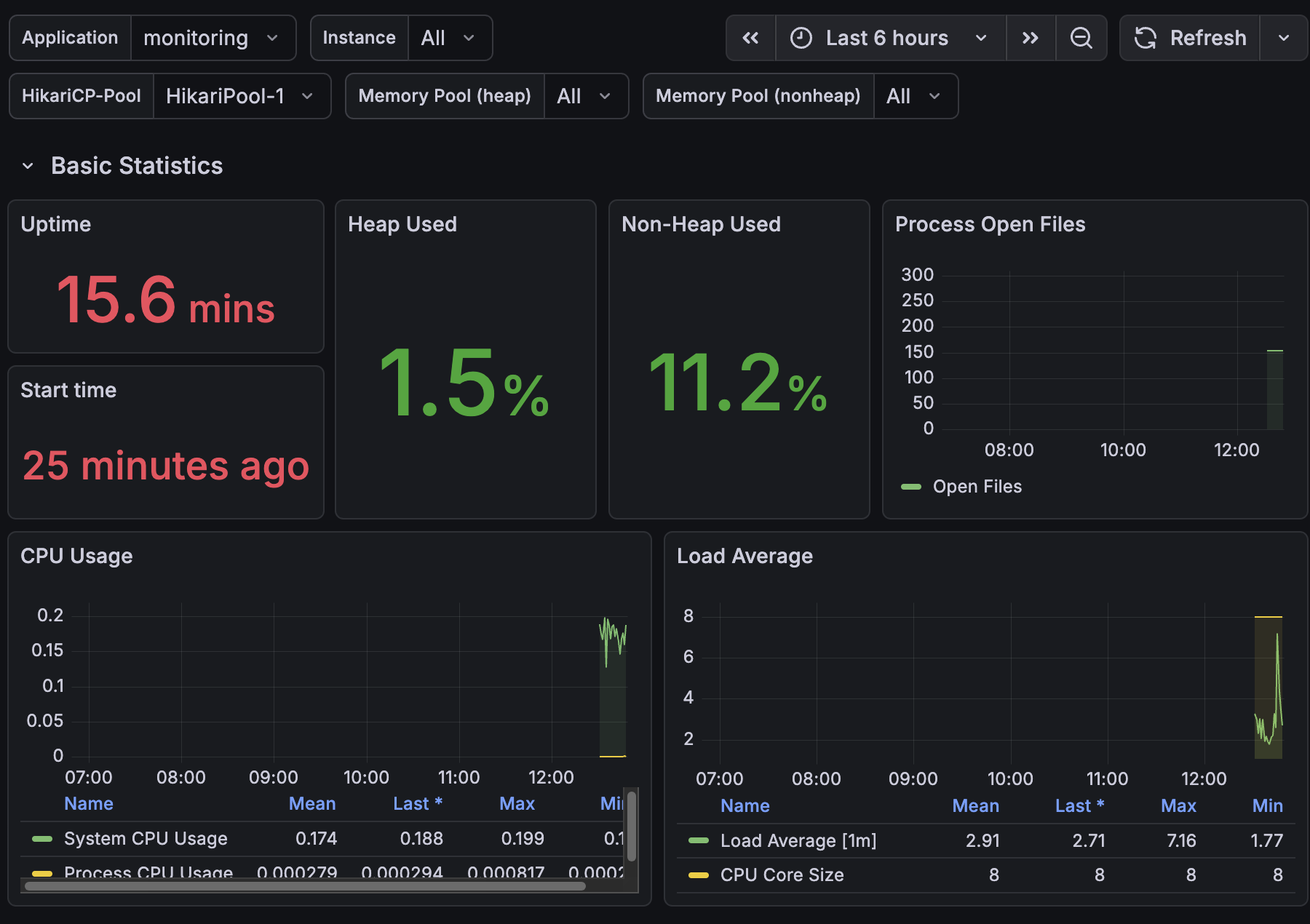The width and height of the screenshot is (1310, 924).
Task: Click the yellow CPU Core Size swatch
Action: (x=699, y=875)
